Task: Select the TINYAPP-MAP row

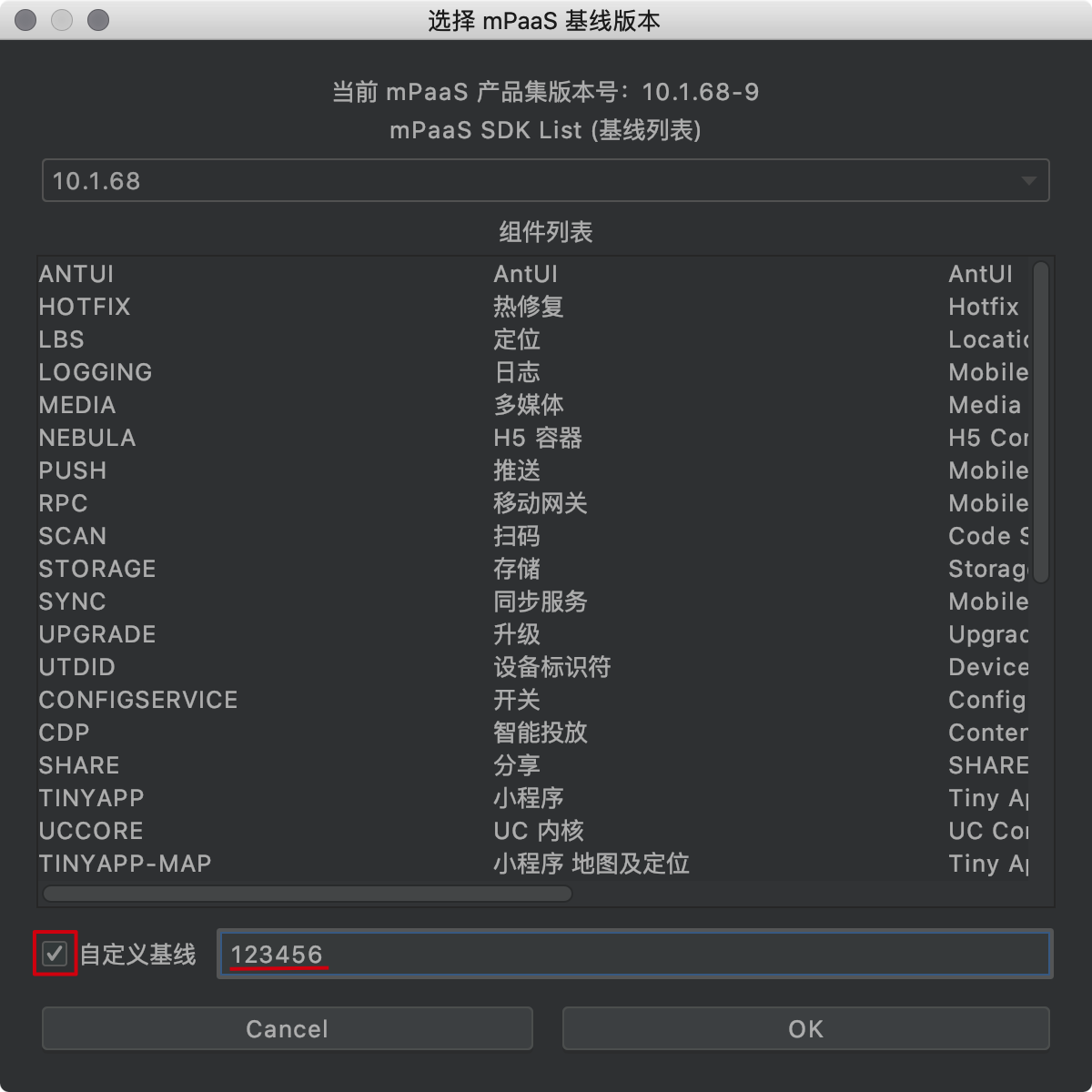Action: click(533, 864)
